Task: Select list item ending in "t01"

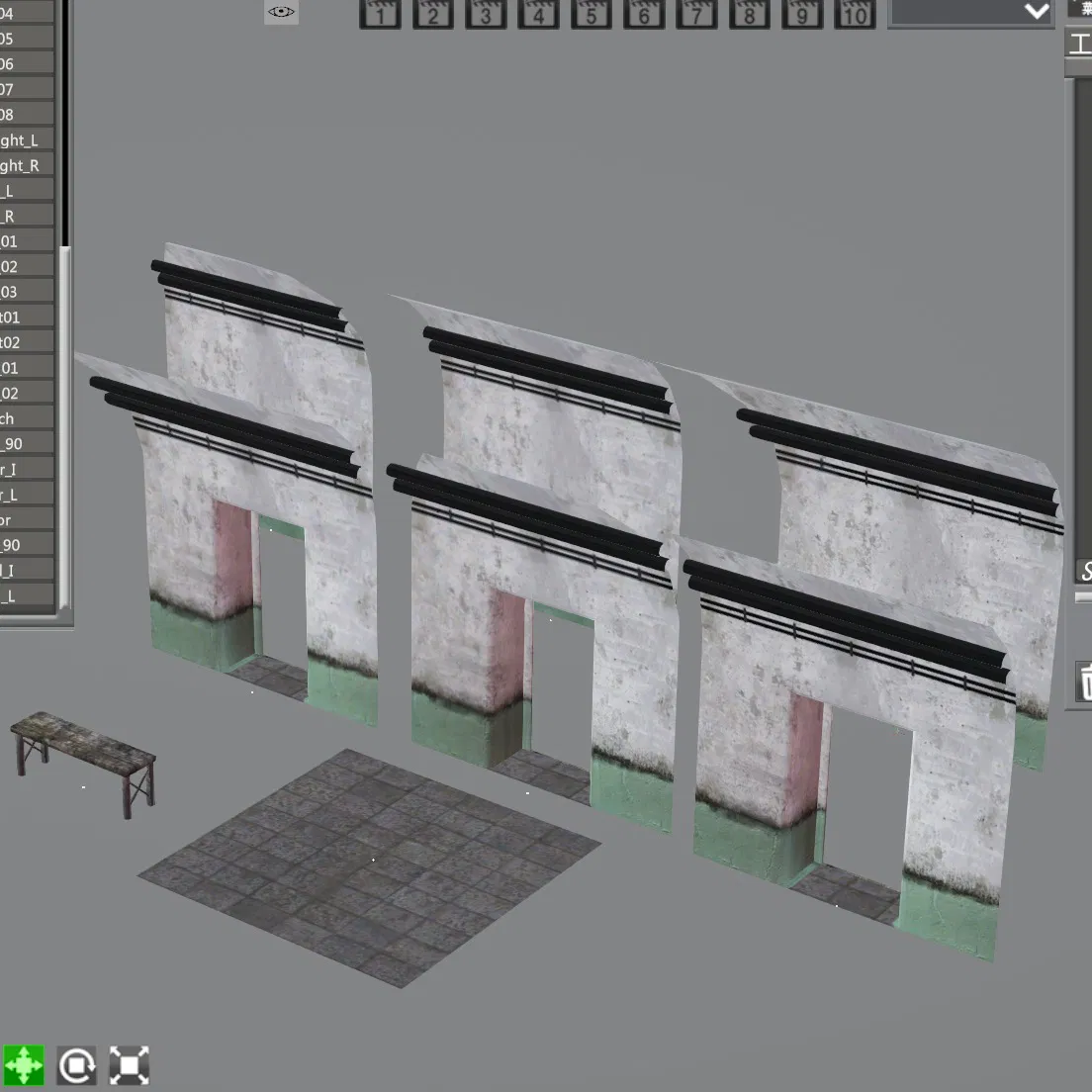Action: point(27,317)
